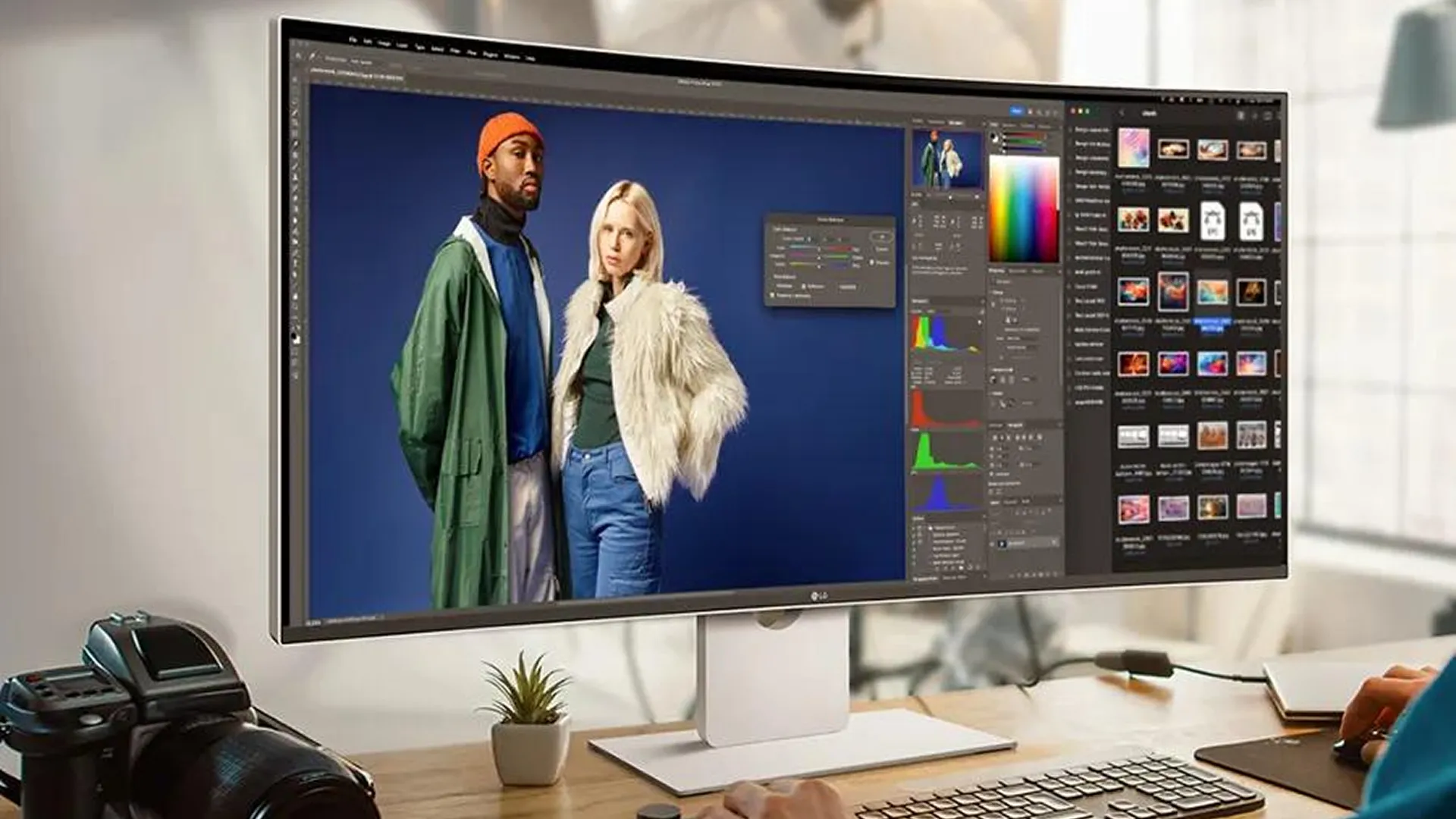Click the red channel slider in Color panel
The height and width of the screenshot is (819, 1456).
pos(1025,135)
